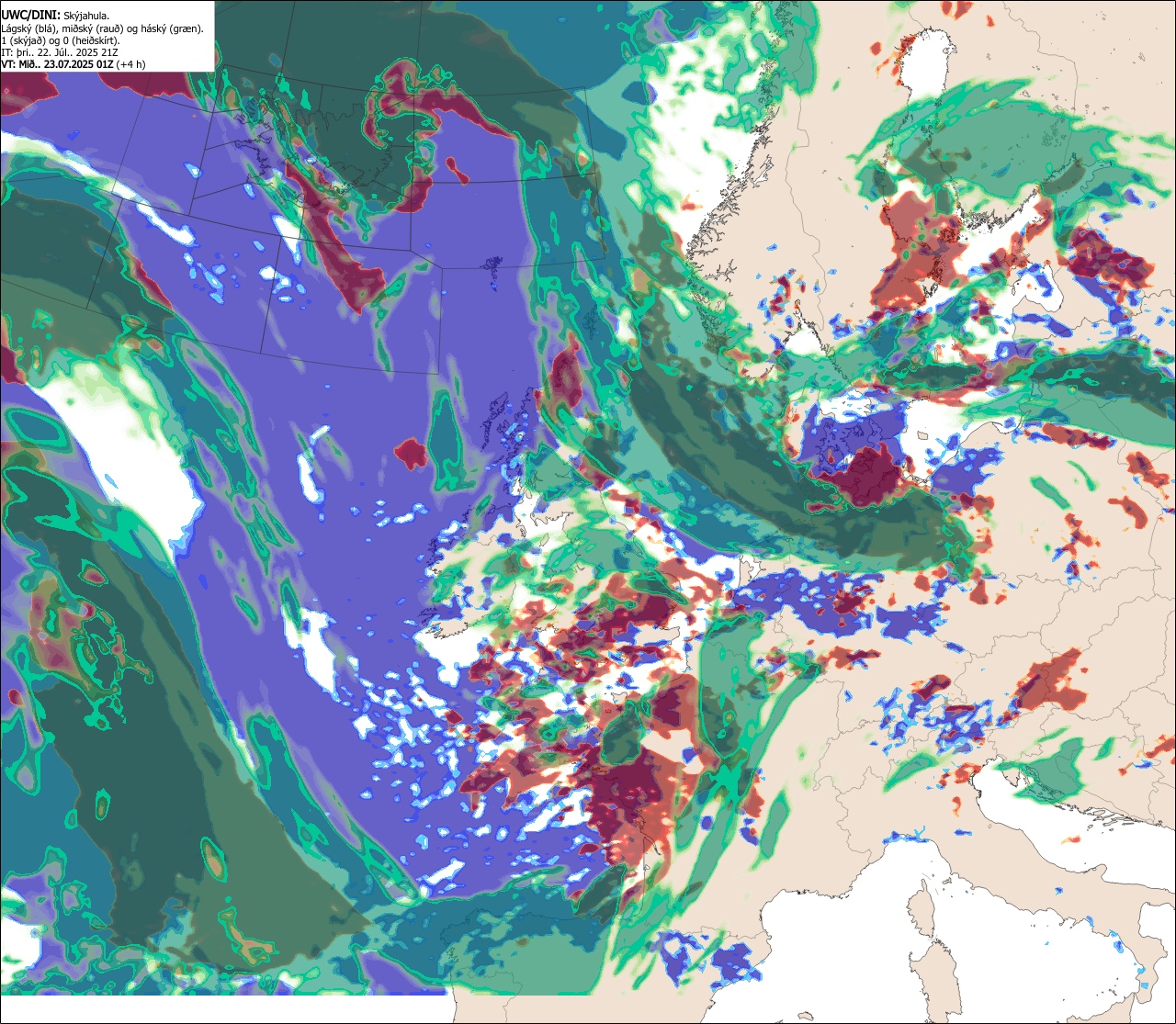This screenshot has height=1024, width=1176.
Task: Click the "1 (skýjað) og 0 (heiðskírt)." line
Action: pyautogui.click(x=61, y=40)
